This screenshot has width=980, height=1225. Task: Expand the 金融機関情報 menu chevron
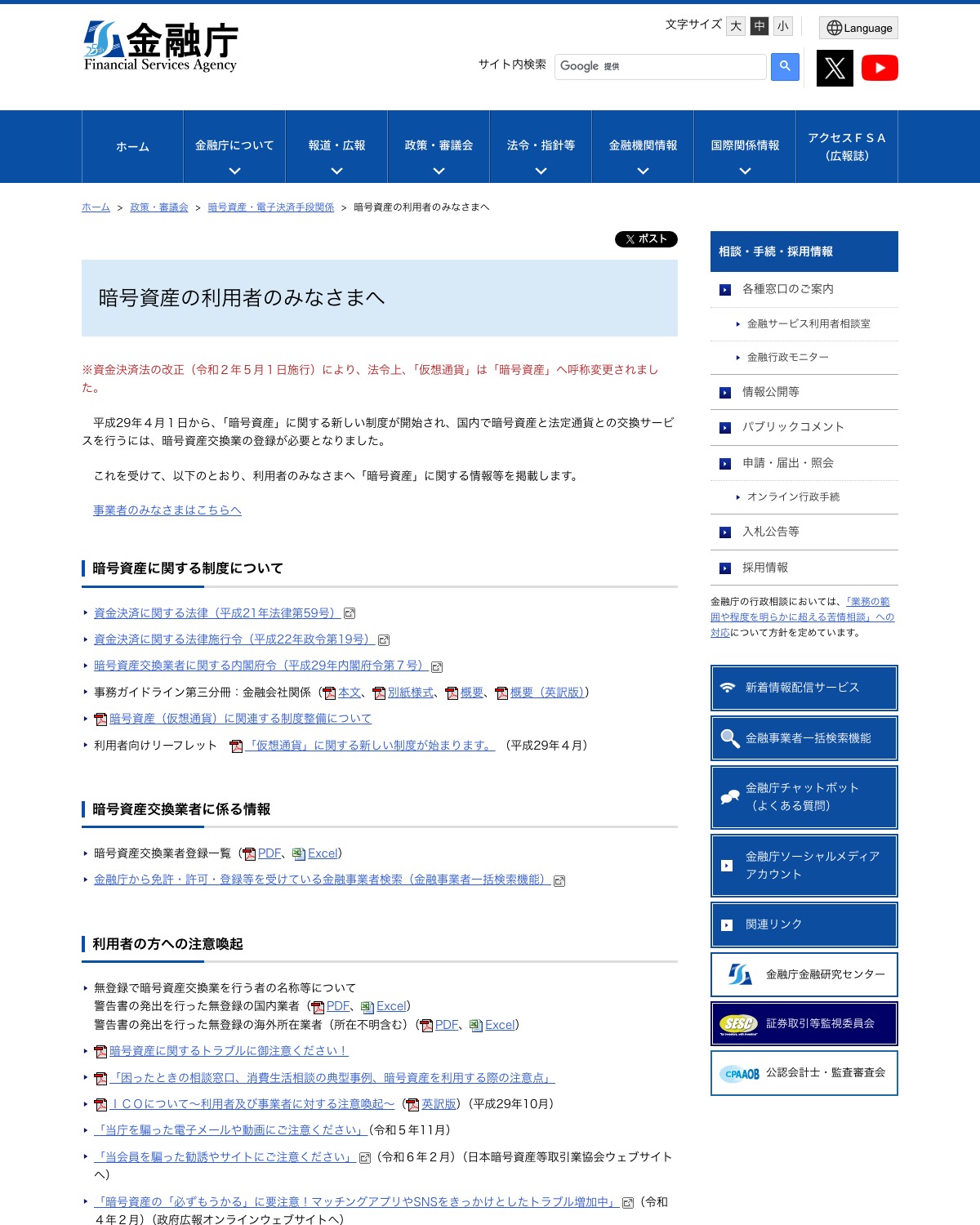click(643, 171)
